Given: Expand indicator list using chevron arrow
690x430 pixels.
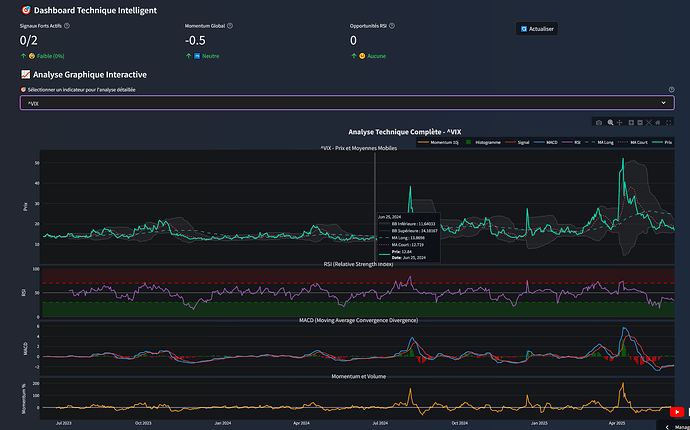Looking at the screenshot, I should click(x=664, y=102).
